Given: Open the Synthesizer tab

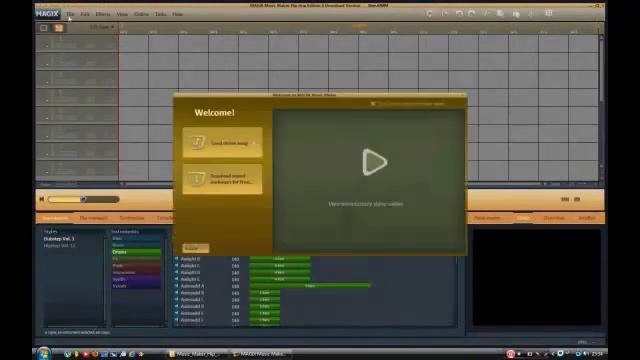Looking at the screenshot, I should [x=132, y=218].
